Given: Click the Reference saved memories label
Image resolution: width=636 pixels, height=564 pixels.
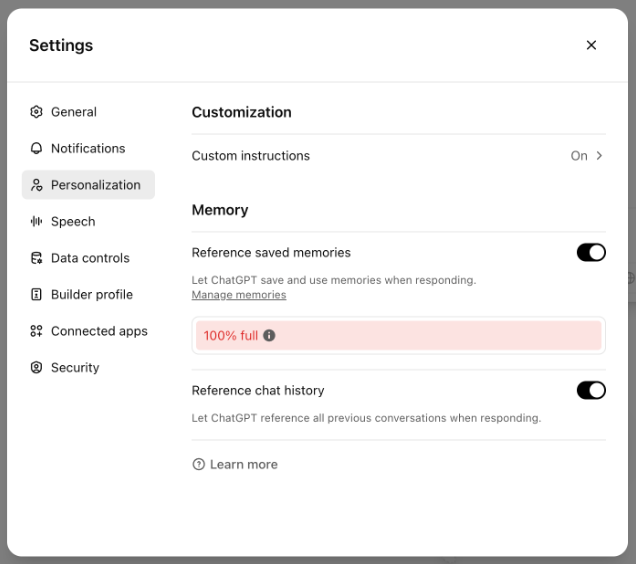Looking at the screenshot, I should pyautogui.click(x=271, y=252).
